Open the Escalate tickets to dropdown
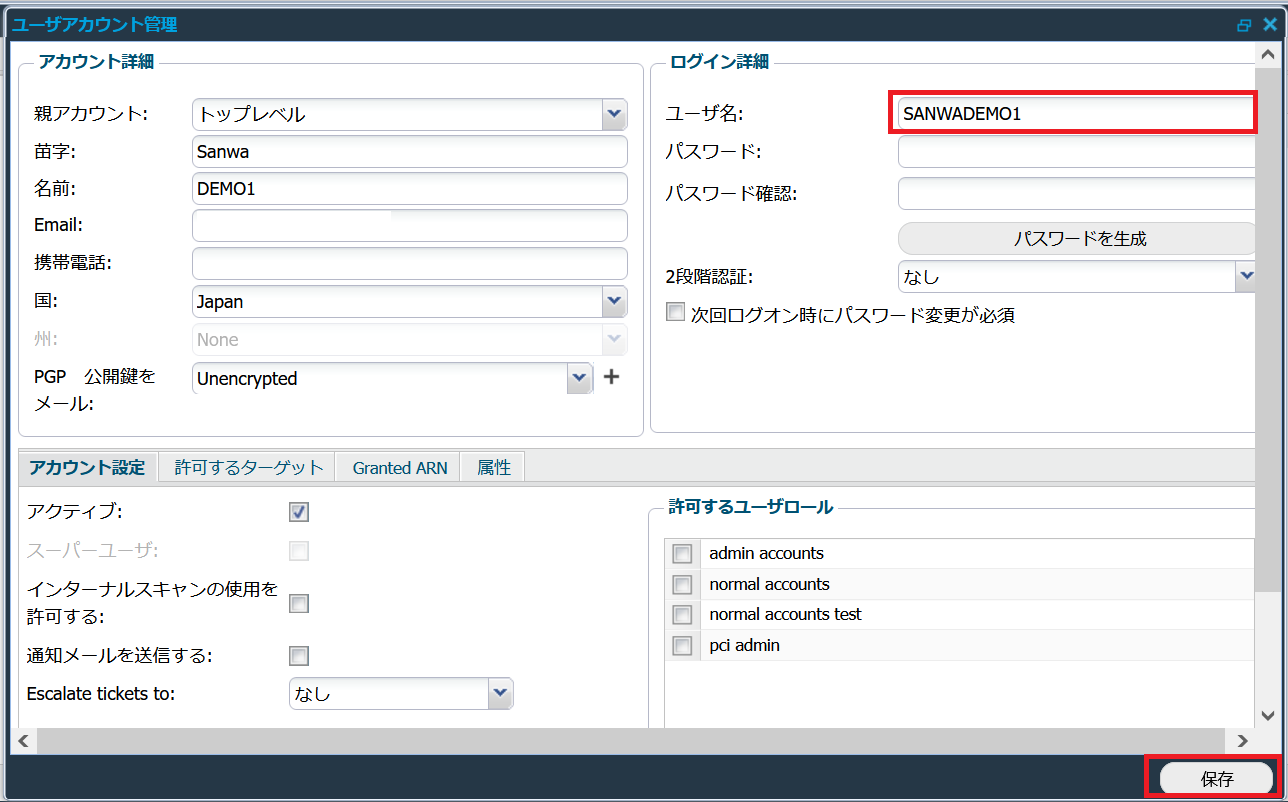 click(x=500, y=693)
